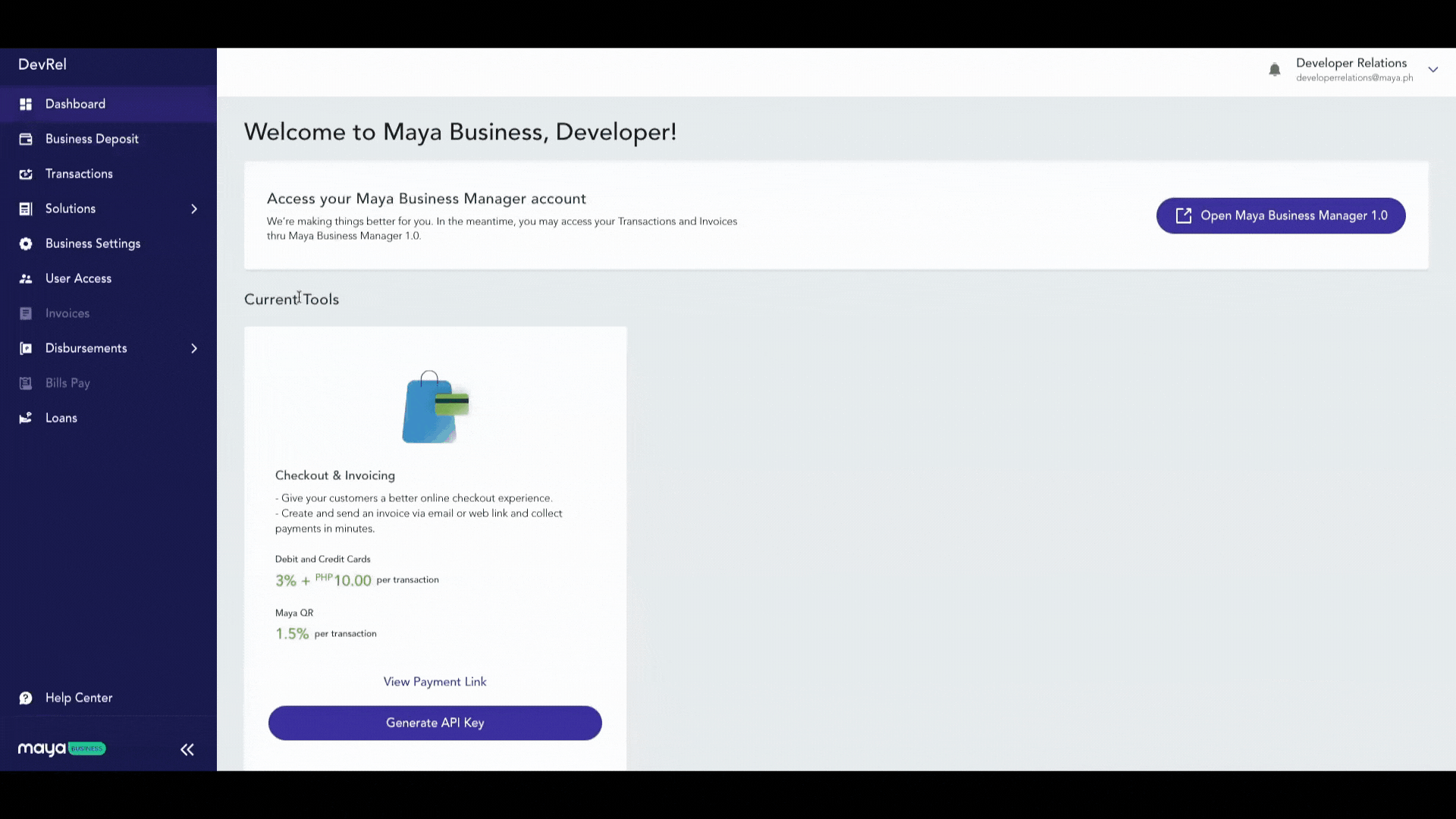
Task: Click the Business Deposit wallet icon
Action: point(26,139)
